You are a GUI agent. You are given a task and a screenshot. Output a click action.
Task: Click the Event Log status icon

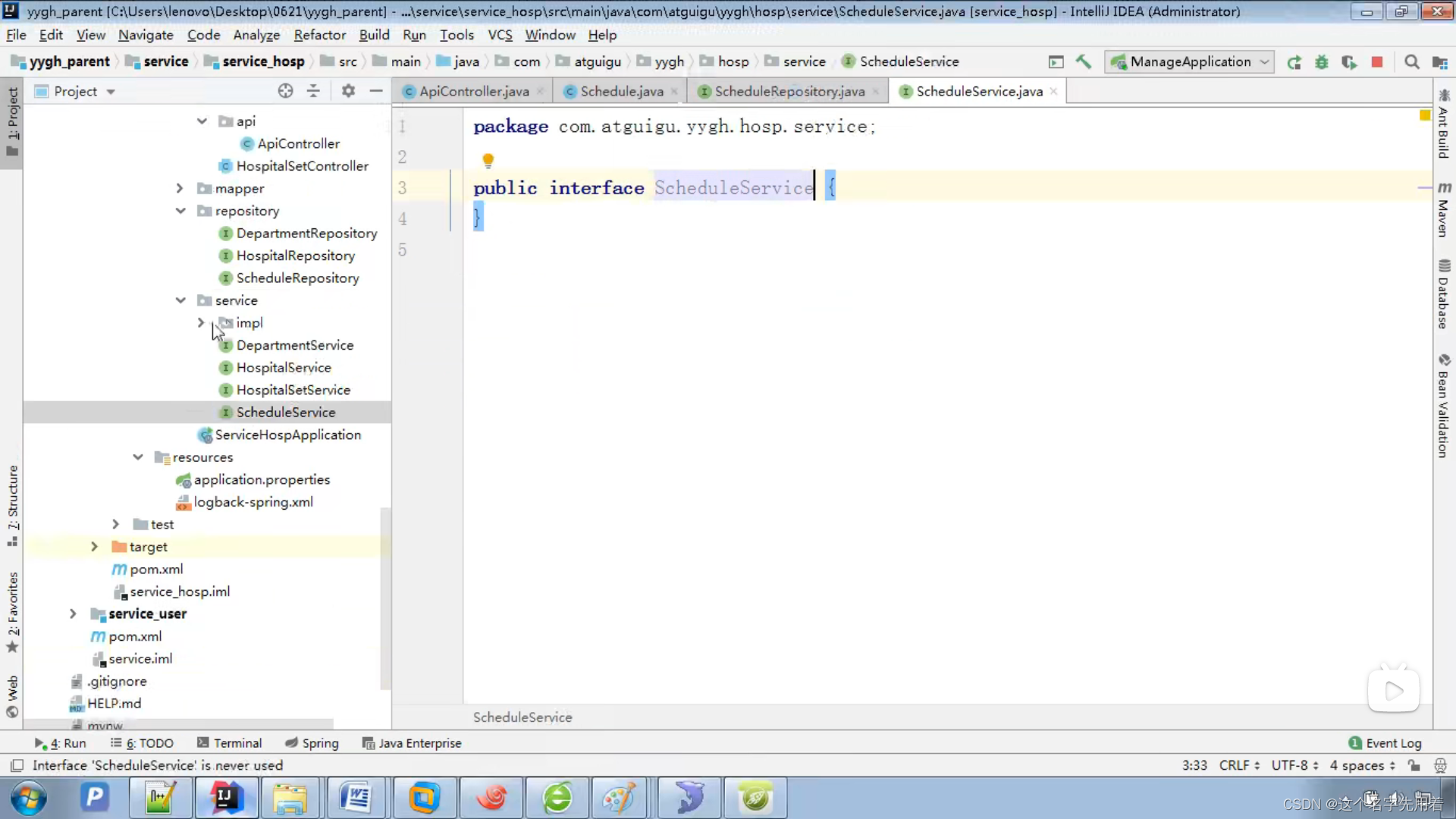pyautogui.click(x=1355, y=742)
